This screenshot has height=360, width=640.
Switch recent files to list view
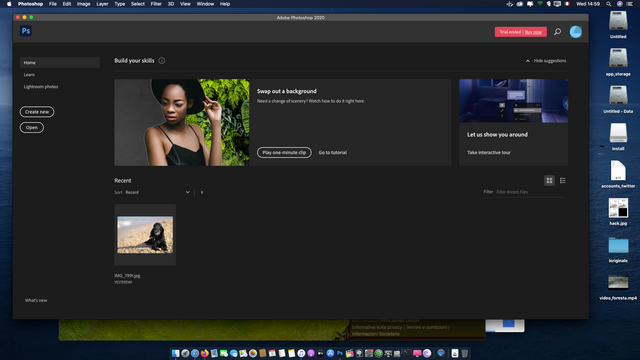click(562, 180)
